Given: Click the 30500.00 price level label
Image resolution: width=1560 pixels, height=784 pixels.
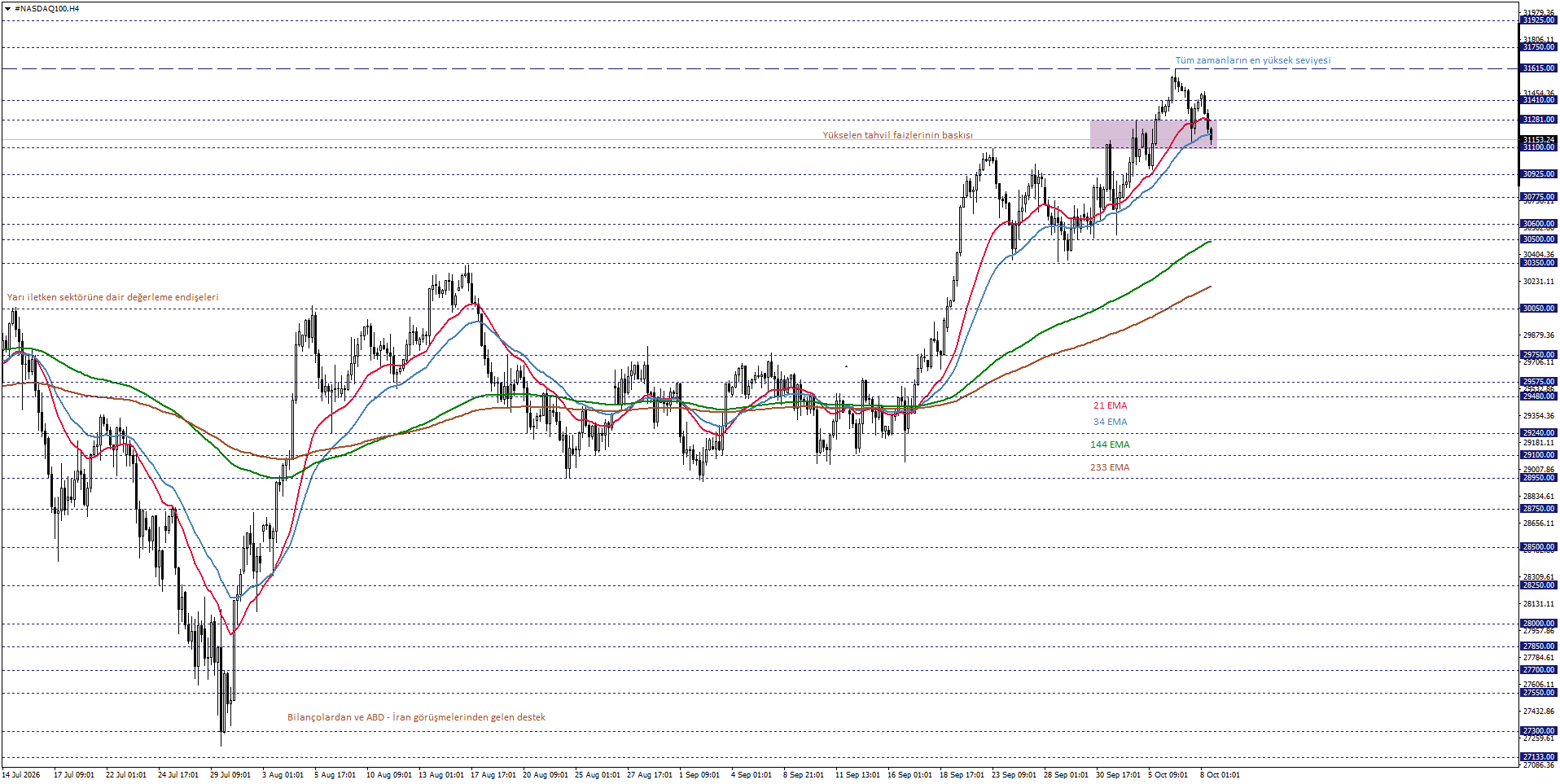Looking at the screenshot, I should (1538, 239).
